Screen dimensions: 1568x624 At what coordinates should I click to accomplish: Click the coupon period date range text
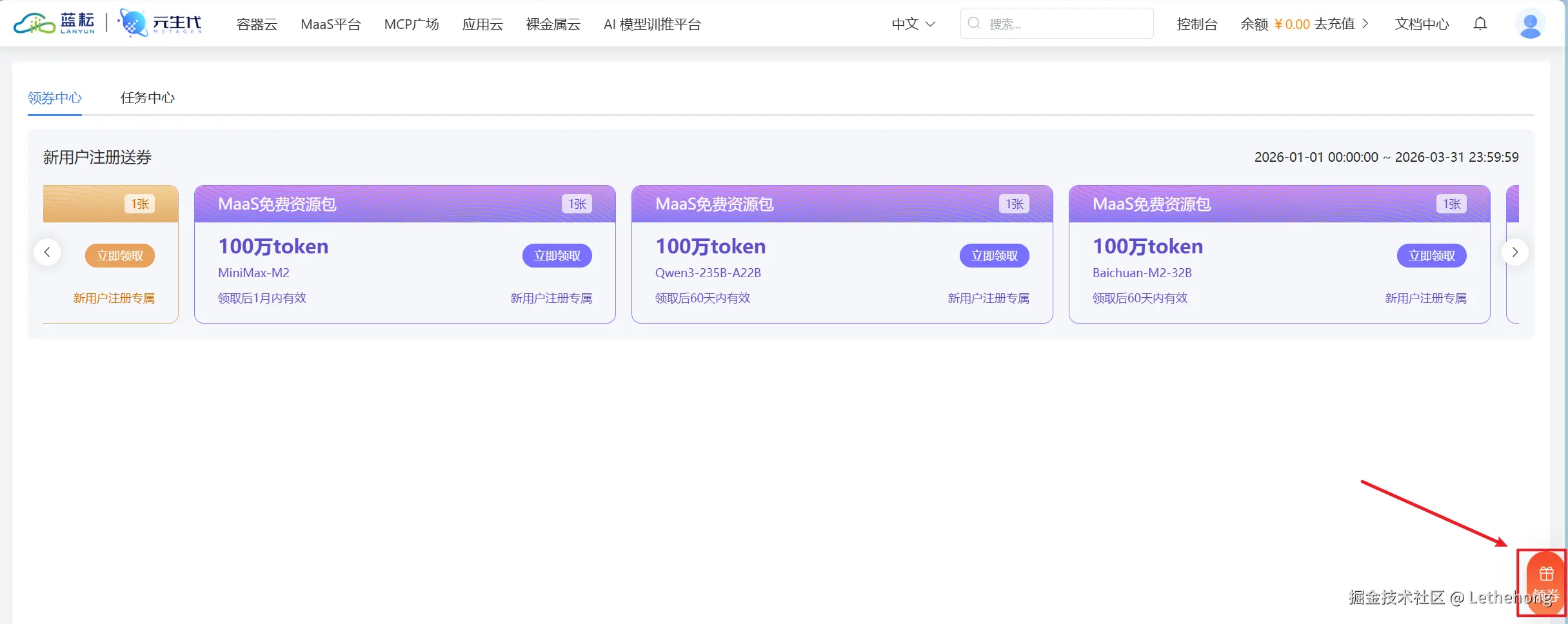point(1387,157)
